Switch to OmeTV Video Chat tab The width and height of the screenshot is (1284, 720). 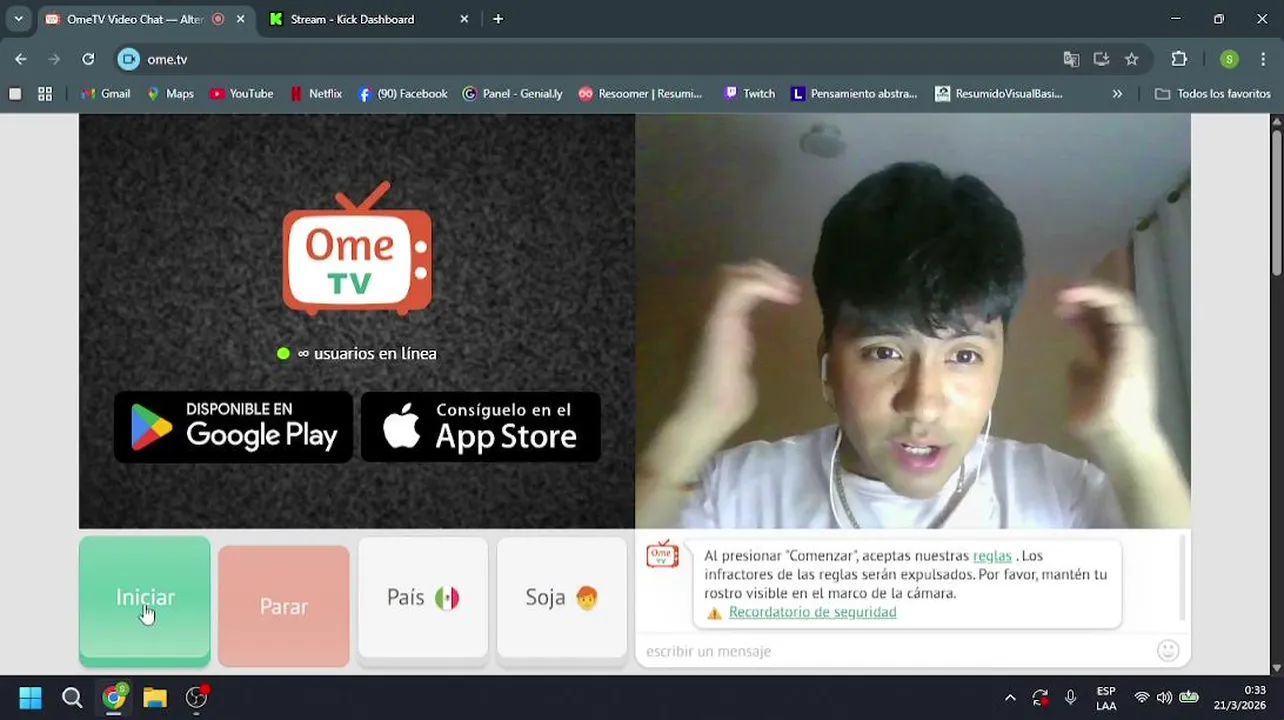(133, 19)
